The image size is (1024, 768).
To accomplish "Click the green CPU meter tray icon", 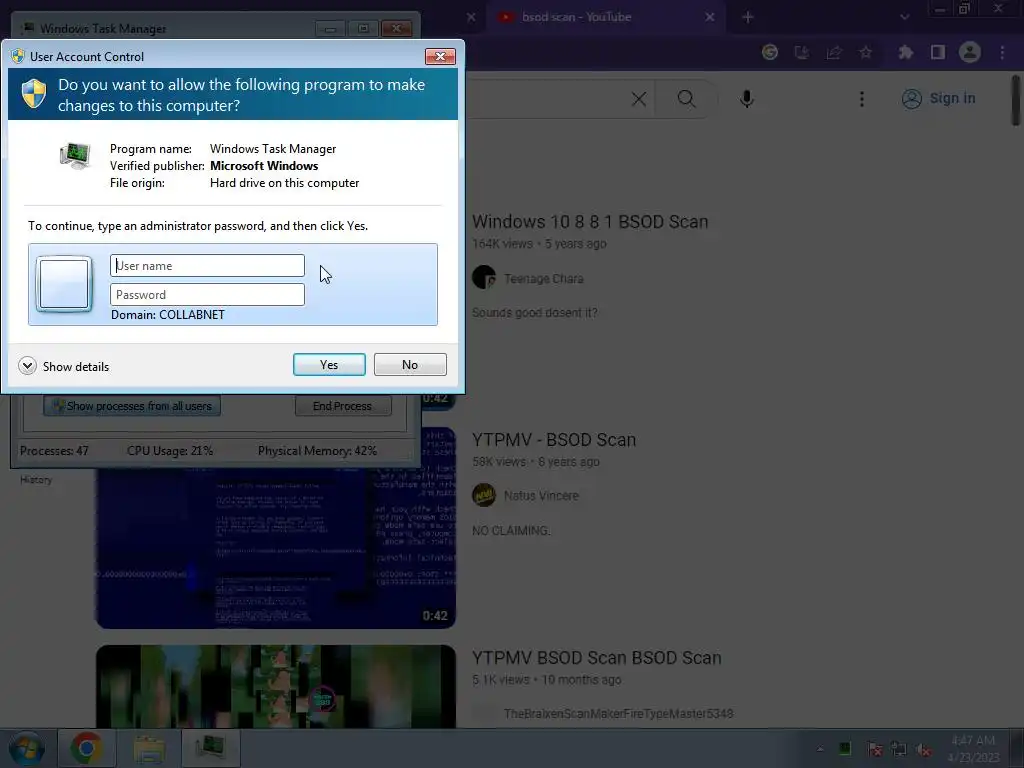I will tap(845, 749).
